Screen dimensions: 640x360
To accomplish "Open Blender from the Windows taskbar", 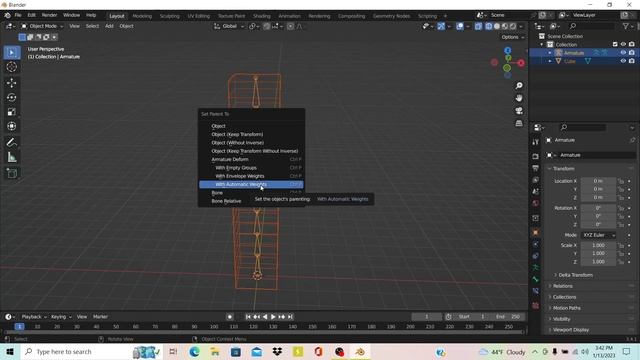I will (x=360, y=352).
